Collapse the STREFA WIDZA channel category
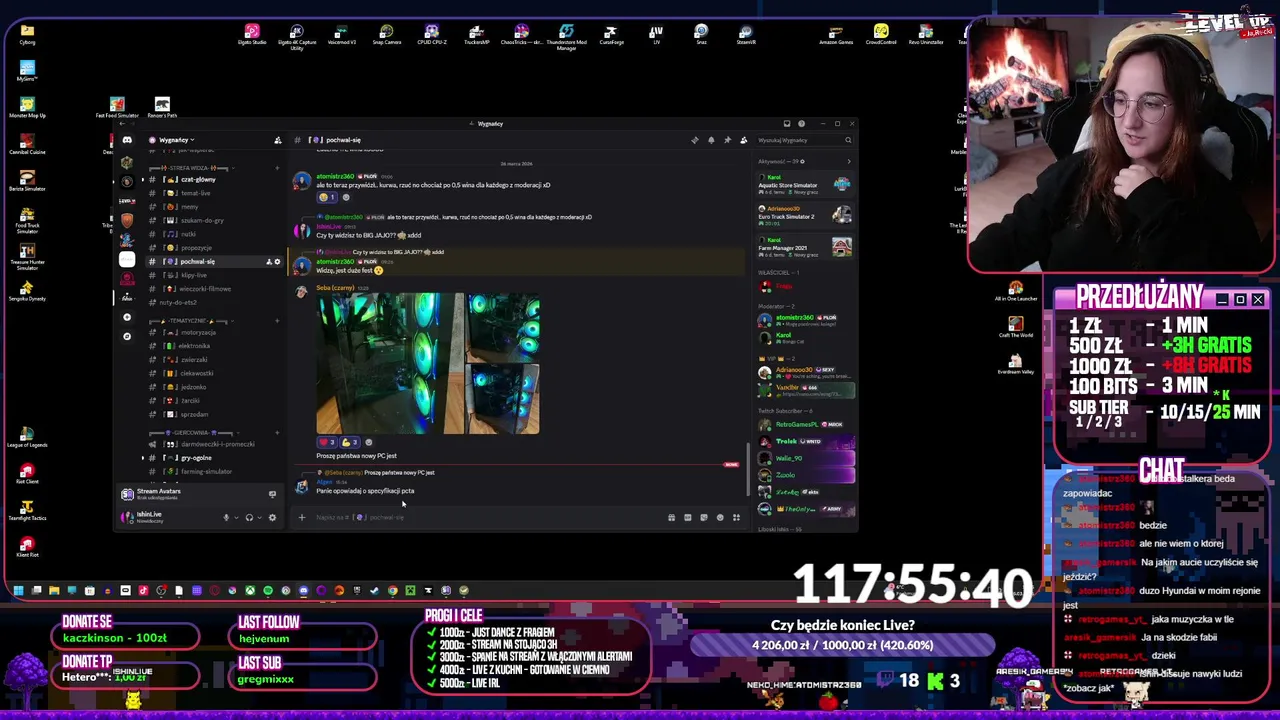1280x720 pixels. click(190, 168)
